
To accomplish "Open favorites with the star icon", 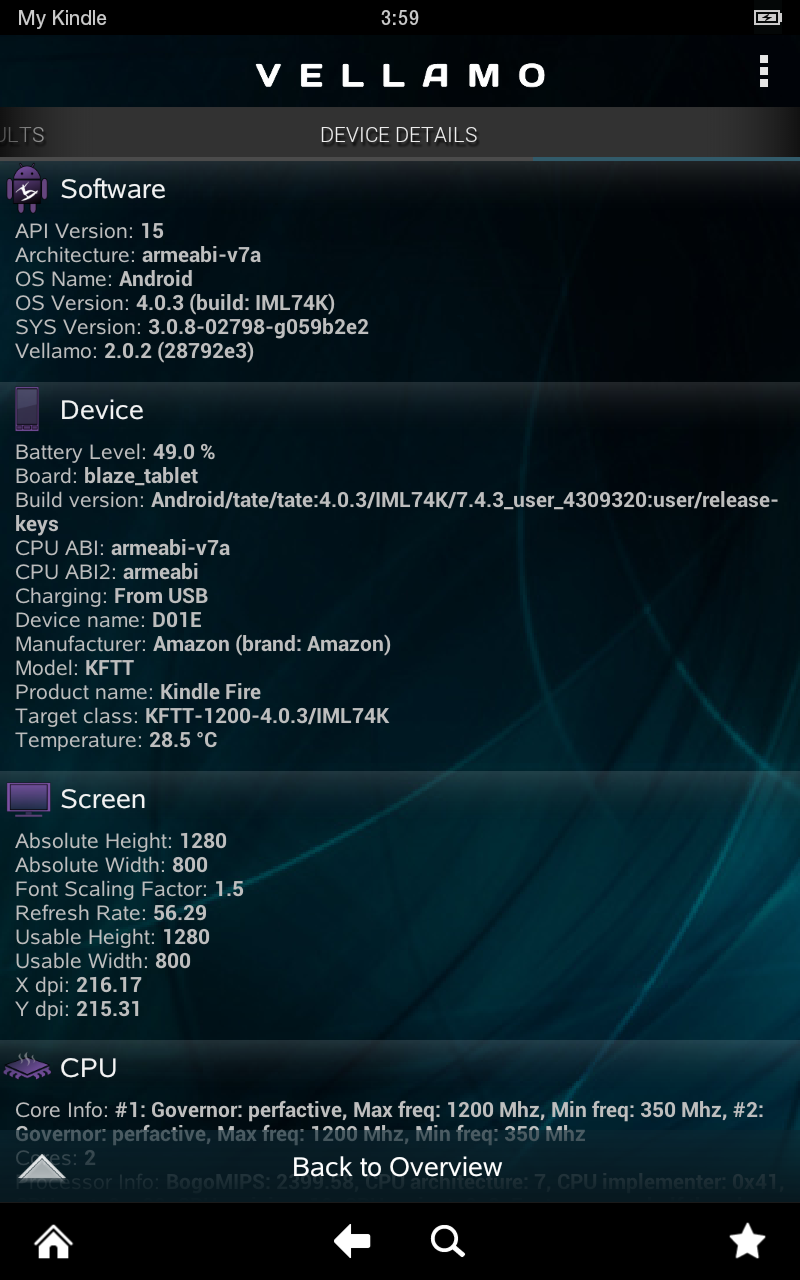I will click(747, 1241).
